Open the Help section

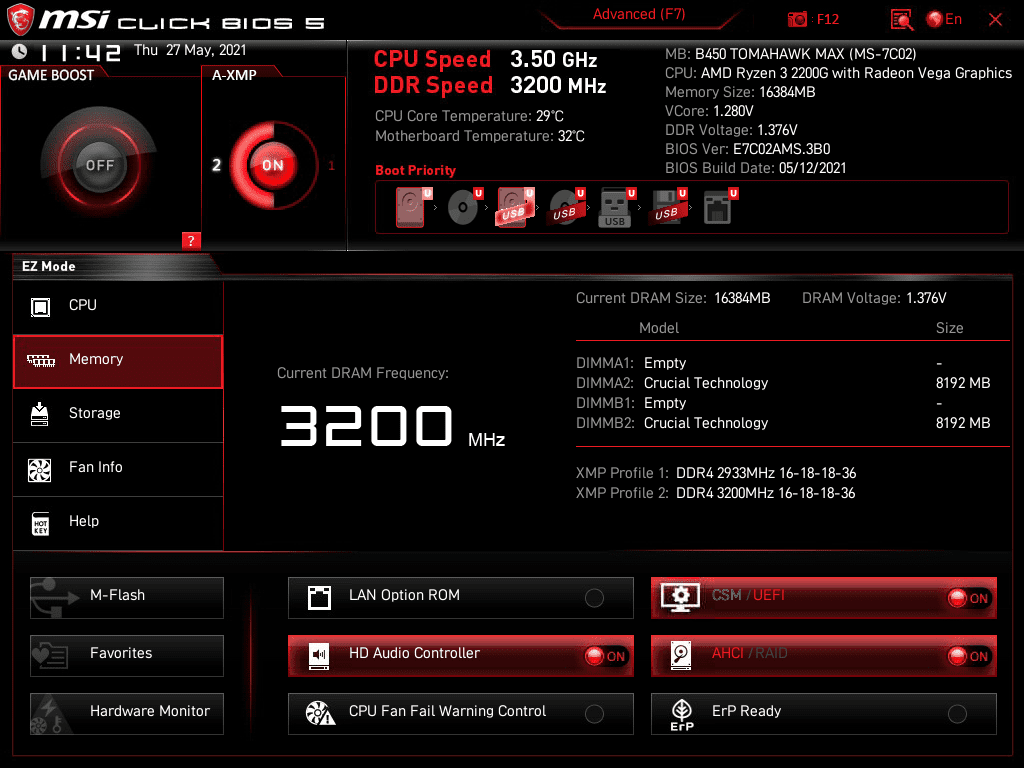[x=118, y=522]
